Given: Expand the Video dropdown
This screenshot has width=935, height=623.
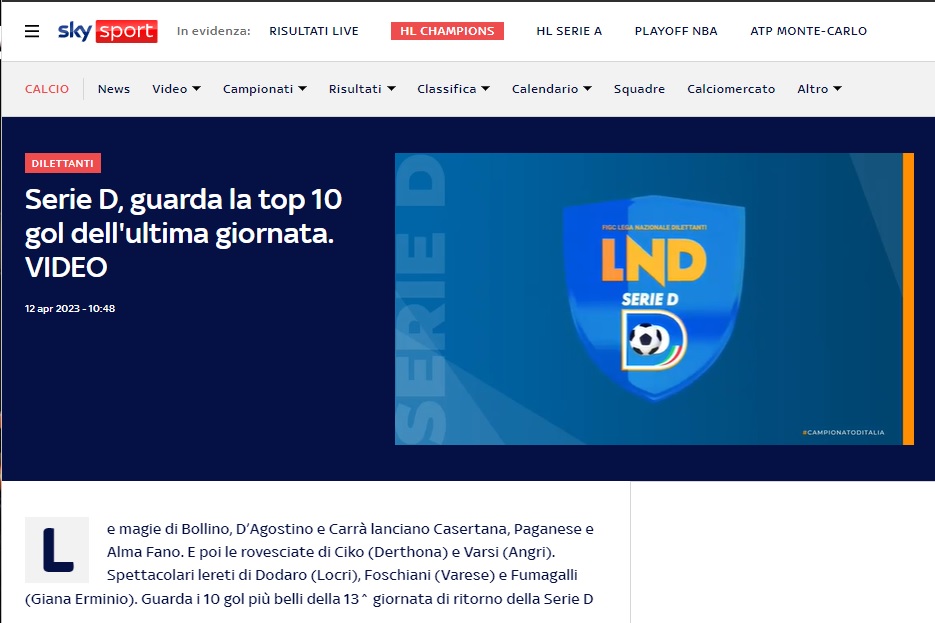Looking at the screenshot, I should (x=176, y=89).
